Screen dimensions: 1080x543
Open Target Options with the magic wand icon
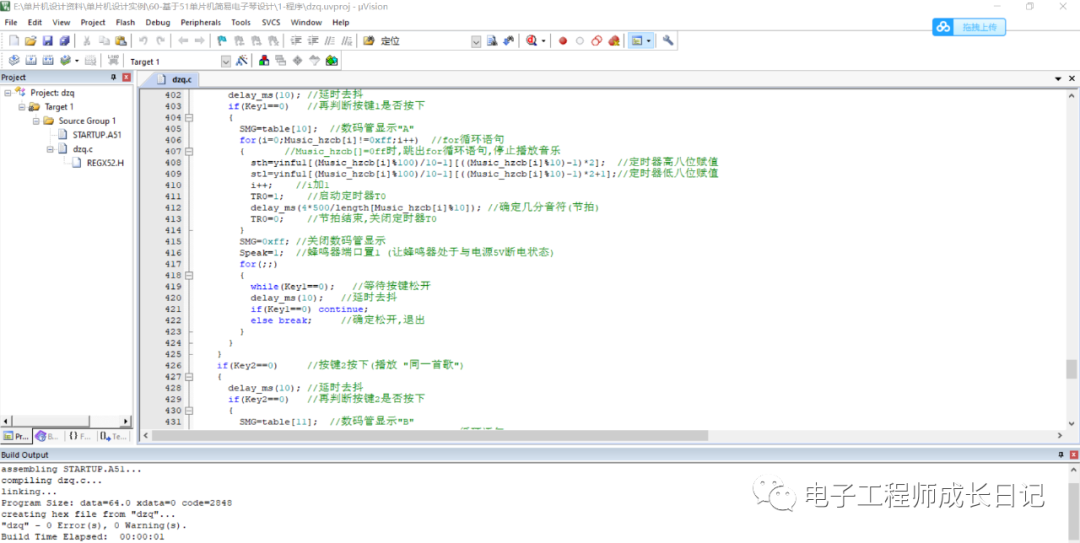pyautogui.click(x=240, y=61)
